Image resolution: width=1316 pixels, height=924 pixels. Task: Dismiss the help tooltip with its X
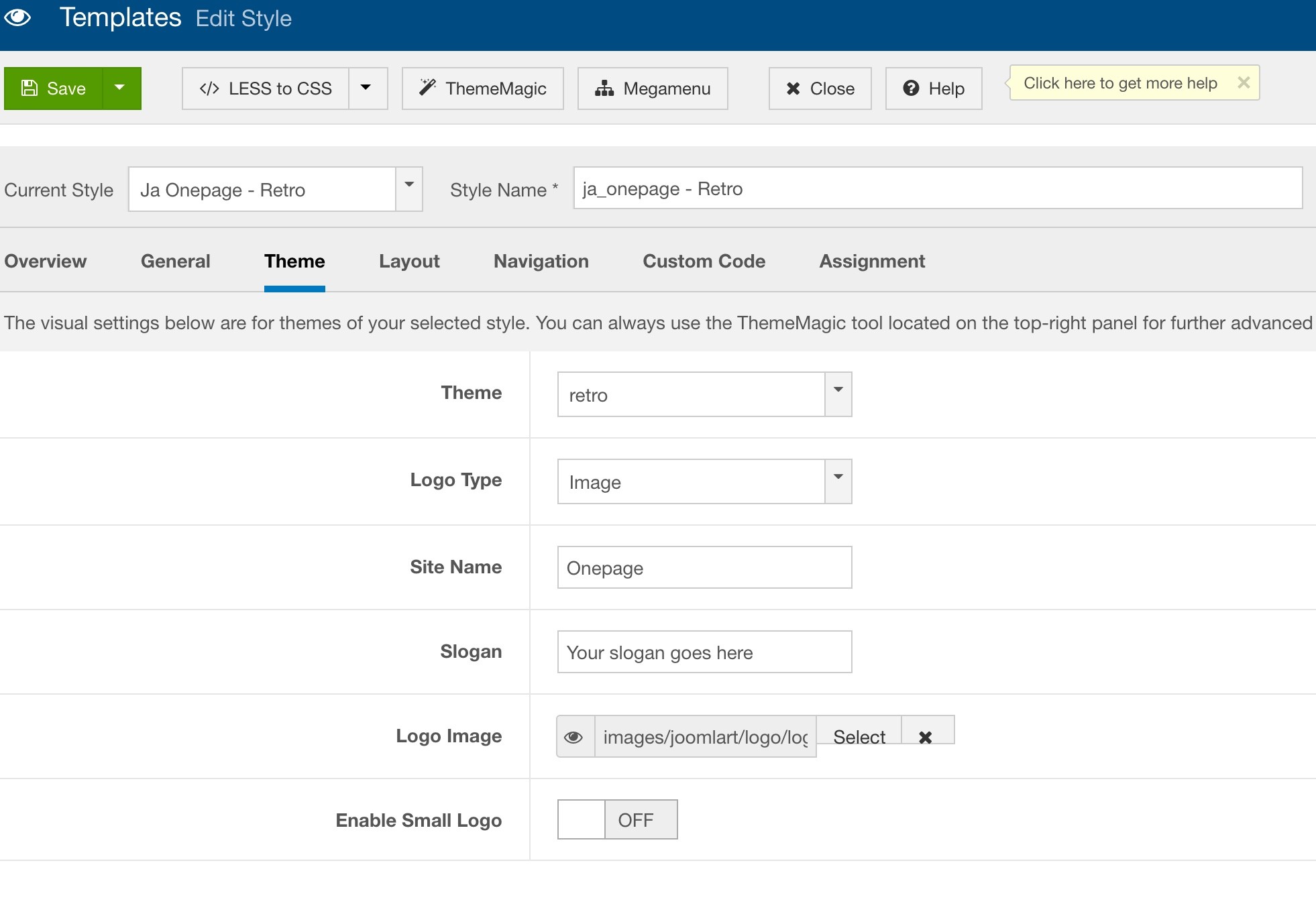(x=1243, y=82)
